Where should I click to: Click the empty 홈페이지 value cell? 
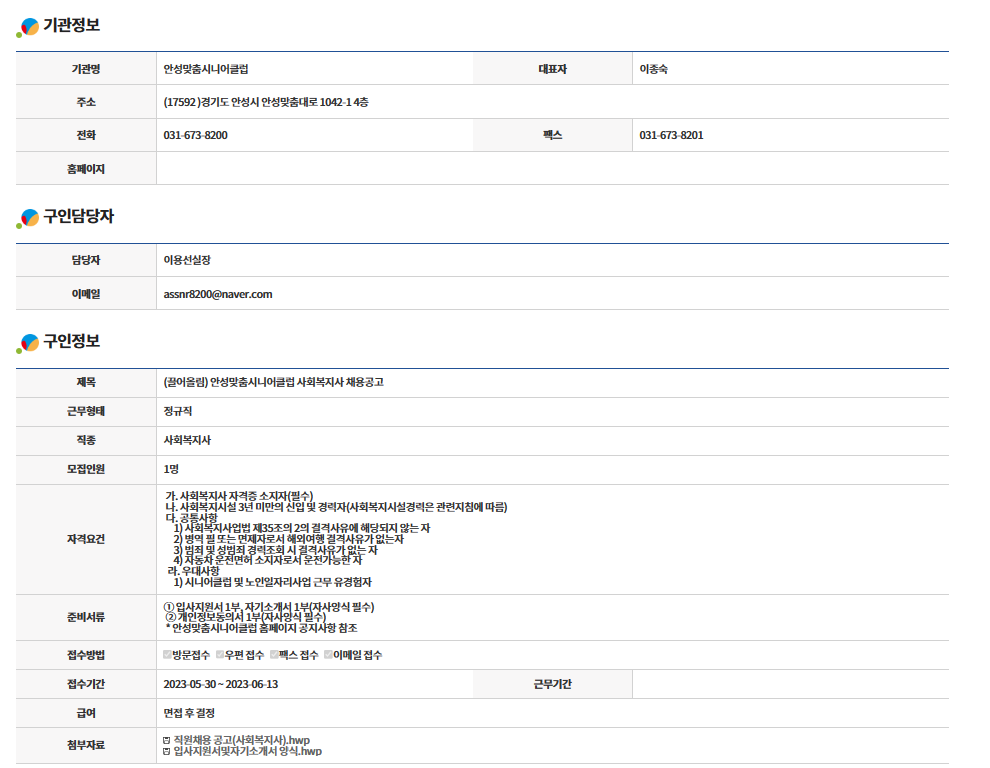click(552, 169)
